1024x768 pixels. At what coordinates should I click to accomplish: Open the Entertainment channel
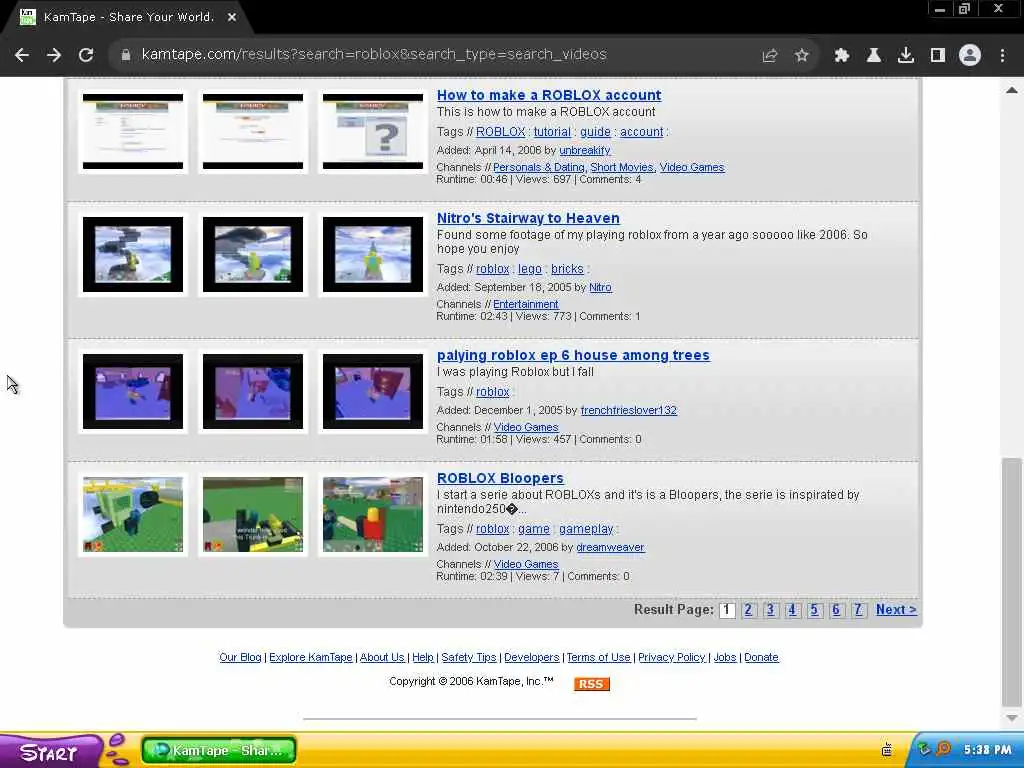coord(526,304)
